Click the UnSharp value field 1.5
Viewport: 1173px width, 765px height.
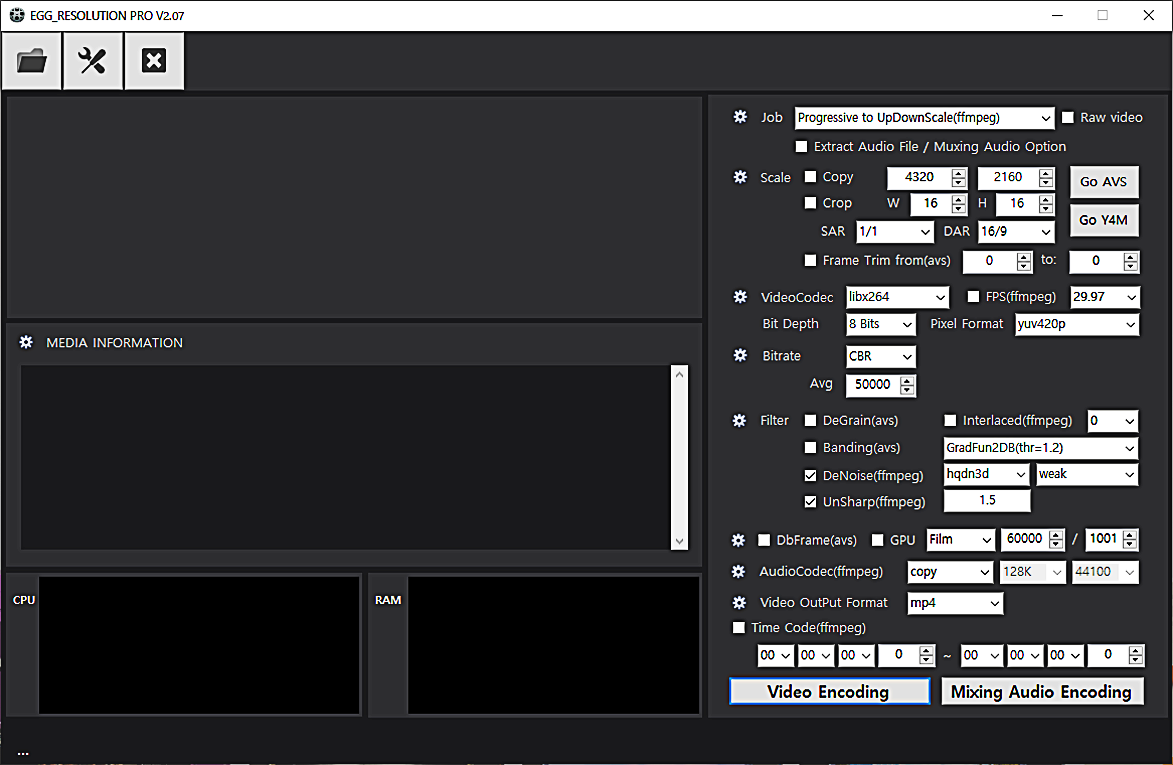tap(987, 500)
